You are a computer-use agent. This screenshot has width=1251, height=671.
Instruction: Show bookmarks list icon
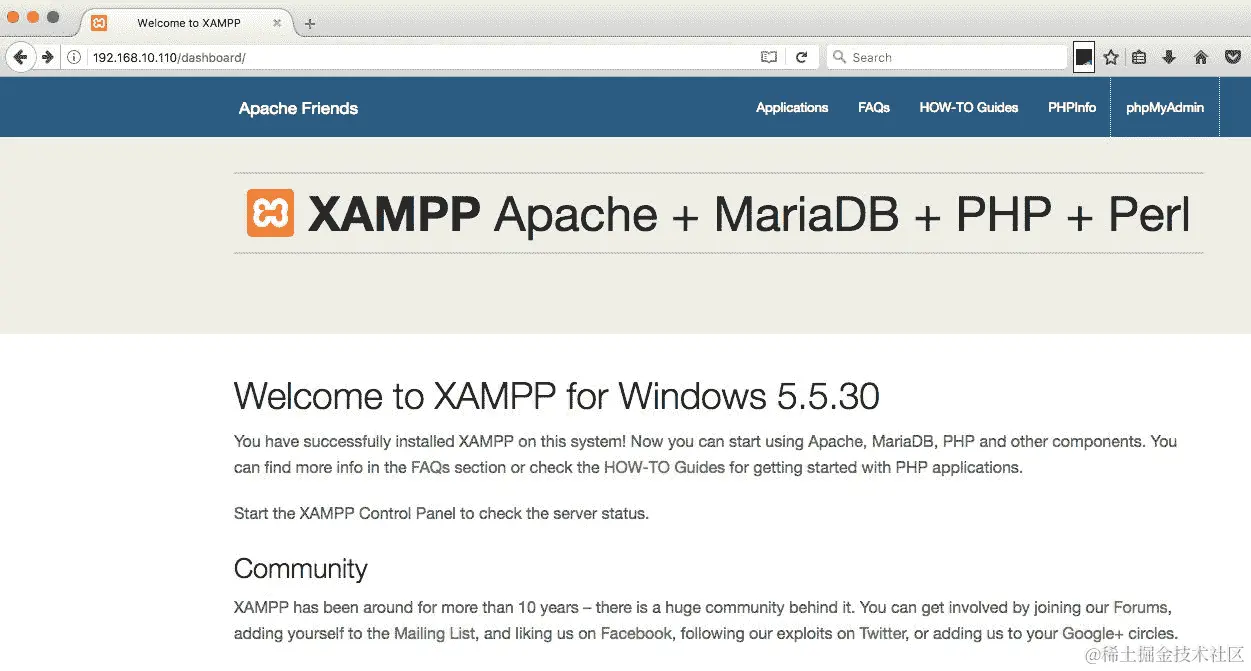click(x=1139, y=57)
